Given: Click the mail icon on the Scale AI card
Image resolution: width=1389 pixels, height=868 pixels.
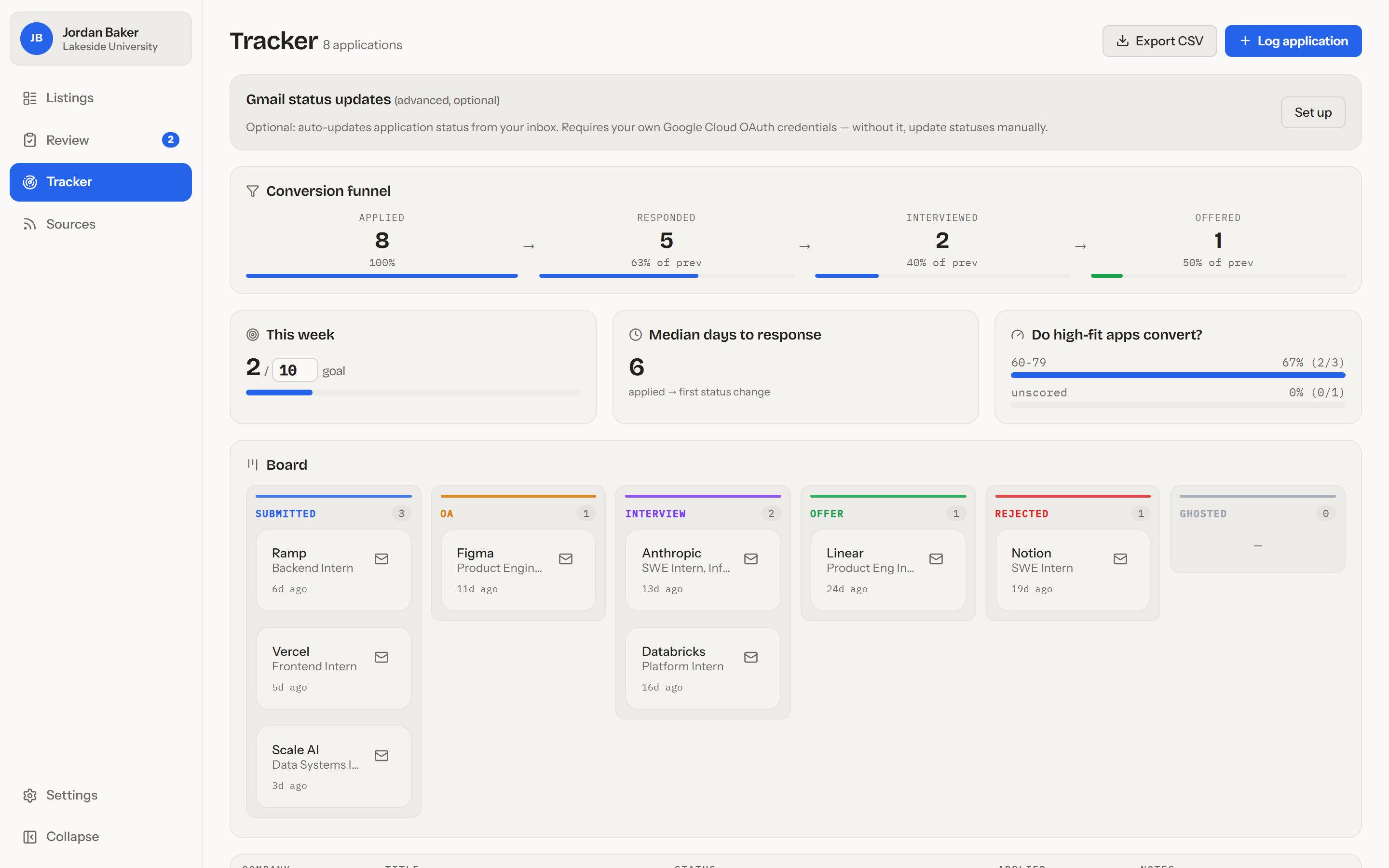Looking at the screenshot, I should (381, 756).
